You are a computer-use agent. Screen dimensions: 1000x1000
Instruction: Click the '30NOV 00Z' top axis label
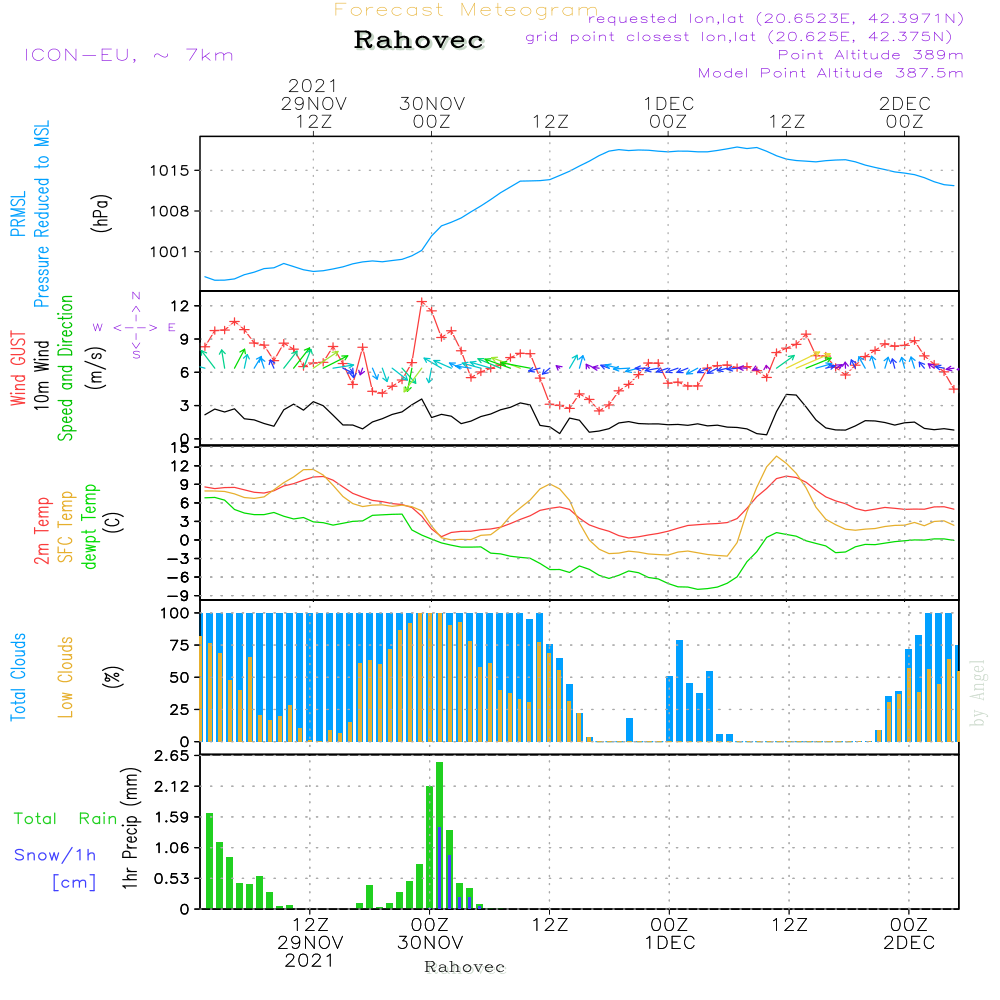pyautogui.click(x=432, y=112)
